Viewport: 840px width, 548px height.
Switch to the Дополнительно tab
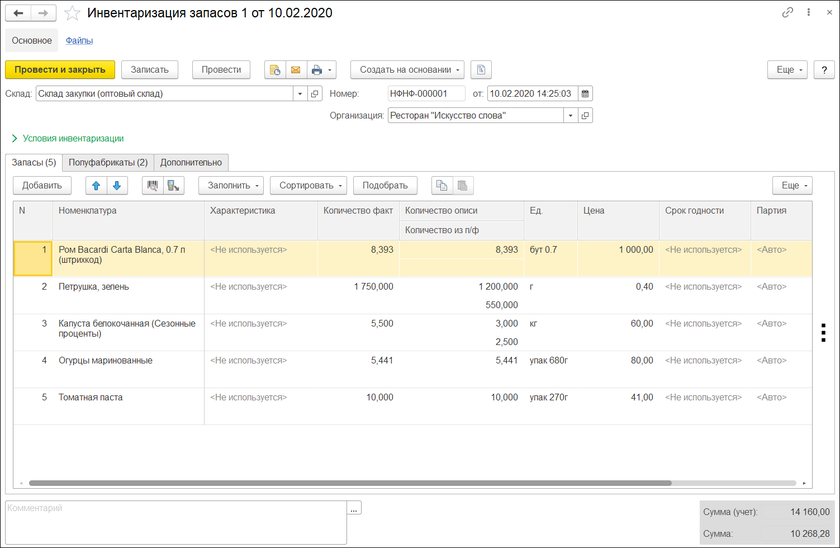192,162
